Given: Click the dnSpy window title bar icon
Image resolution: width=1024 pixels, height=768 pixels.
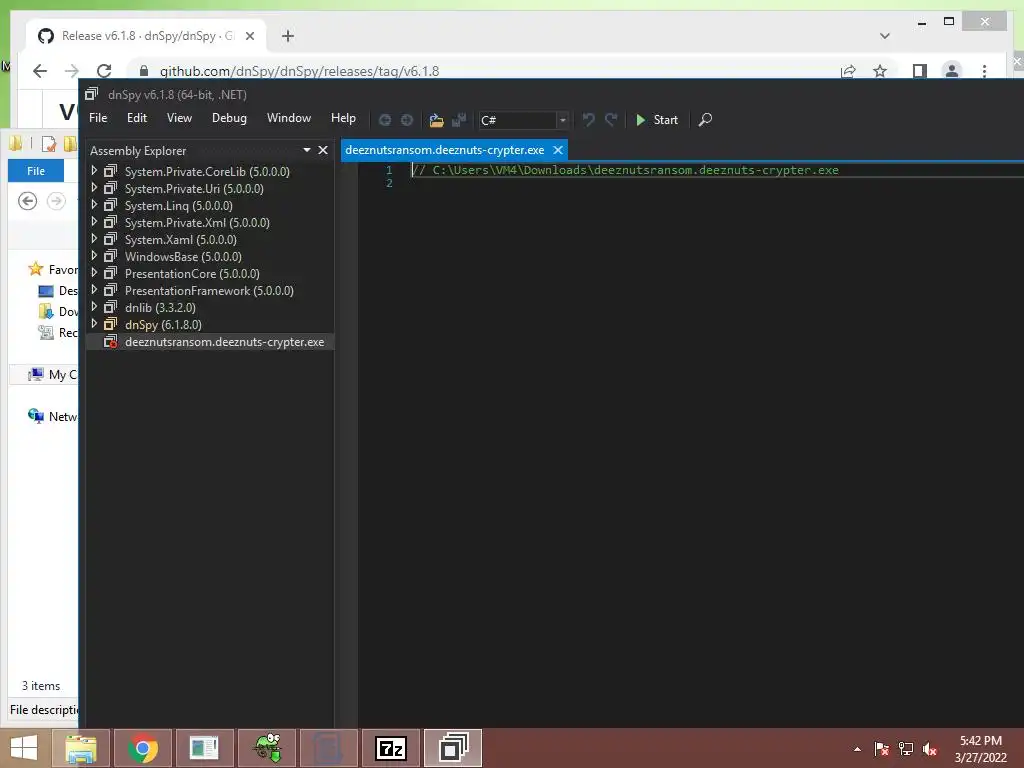Looking at the screenshot, I should click(91, 95).
